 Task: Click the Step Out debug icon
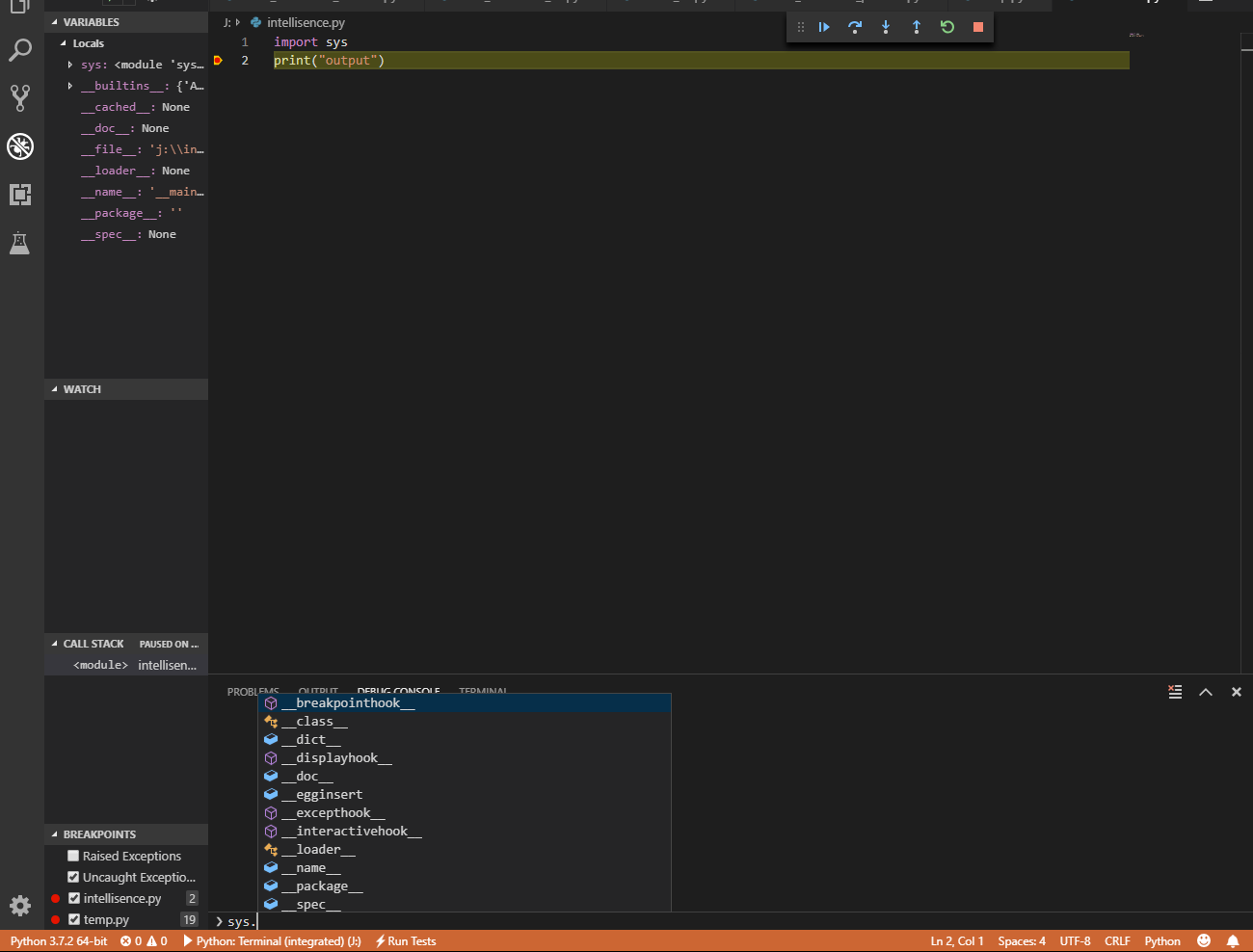pos(917,27)
